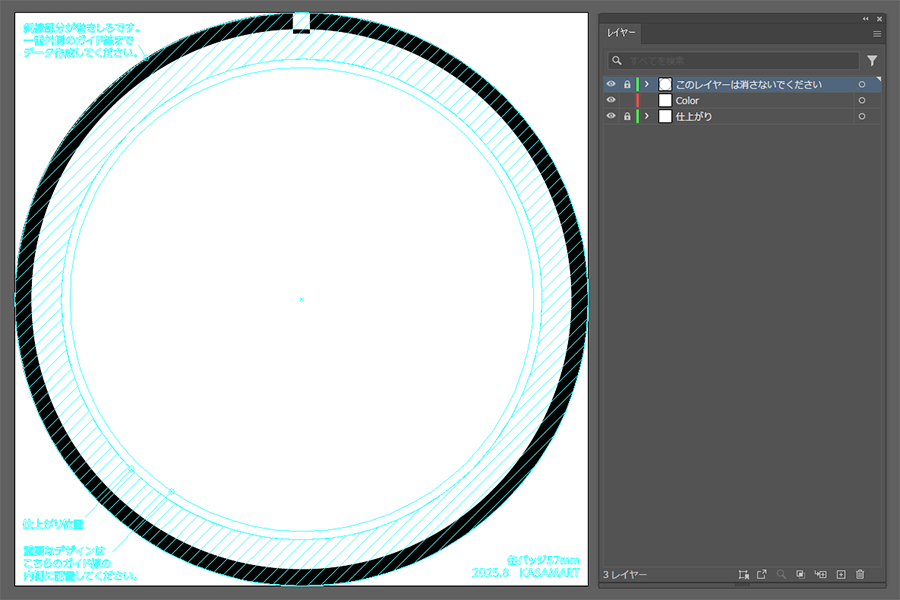Click the collect for export artboard icon

[x=743, y=575]
